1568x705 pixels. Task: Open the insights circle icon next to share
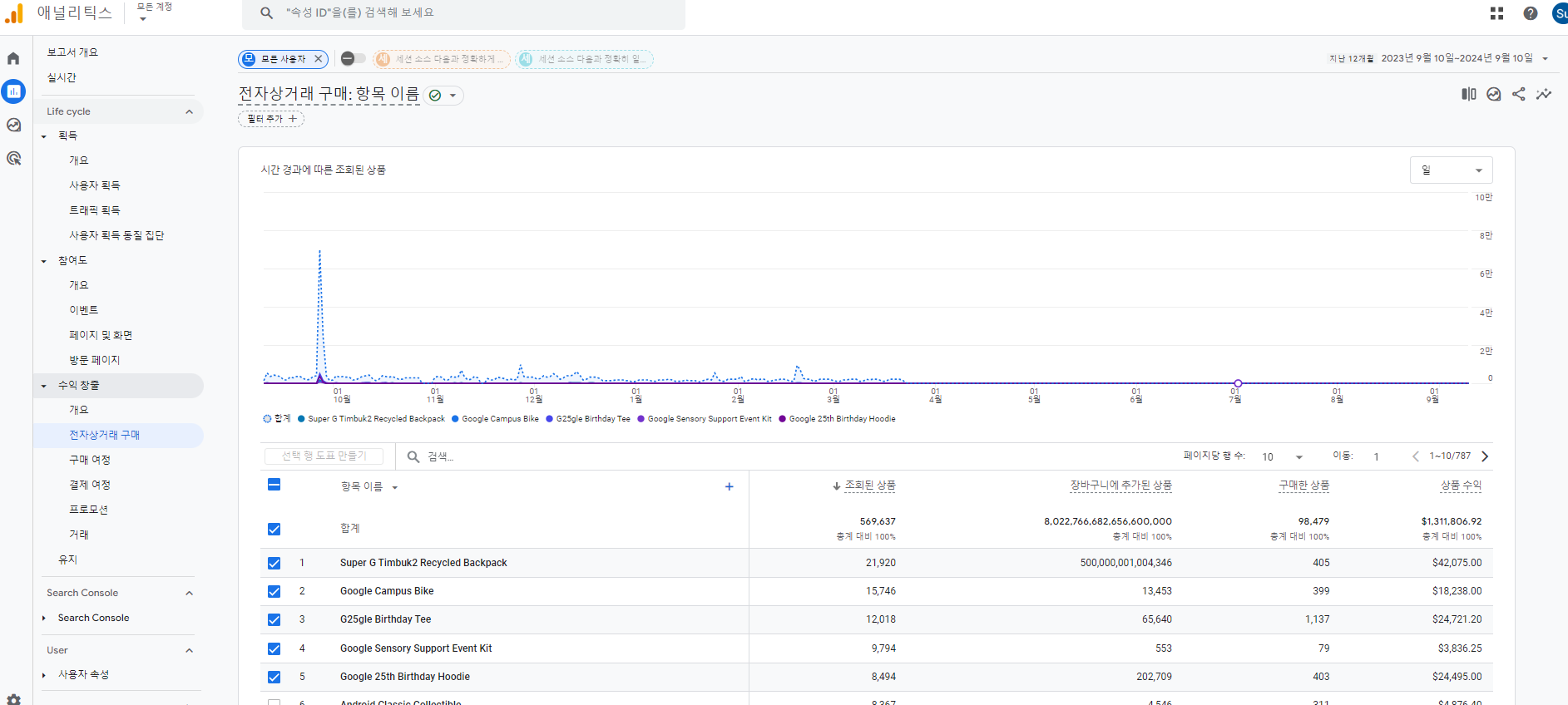1494,94
